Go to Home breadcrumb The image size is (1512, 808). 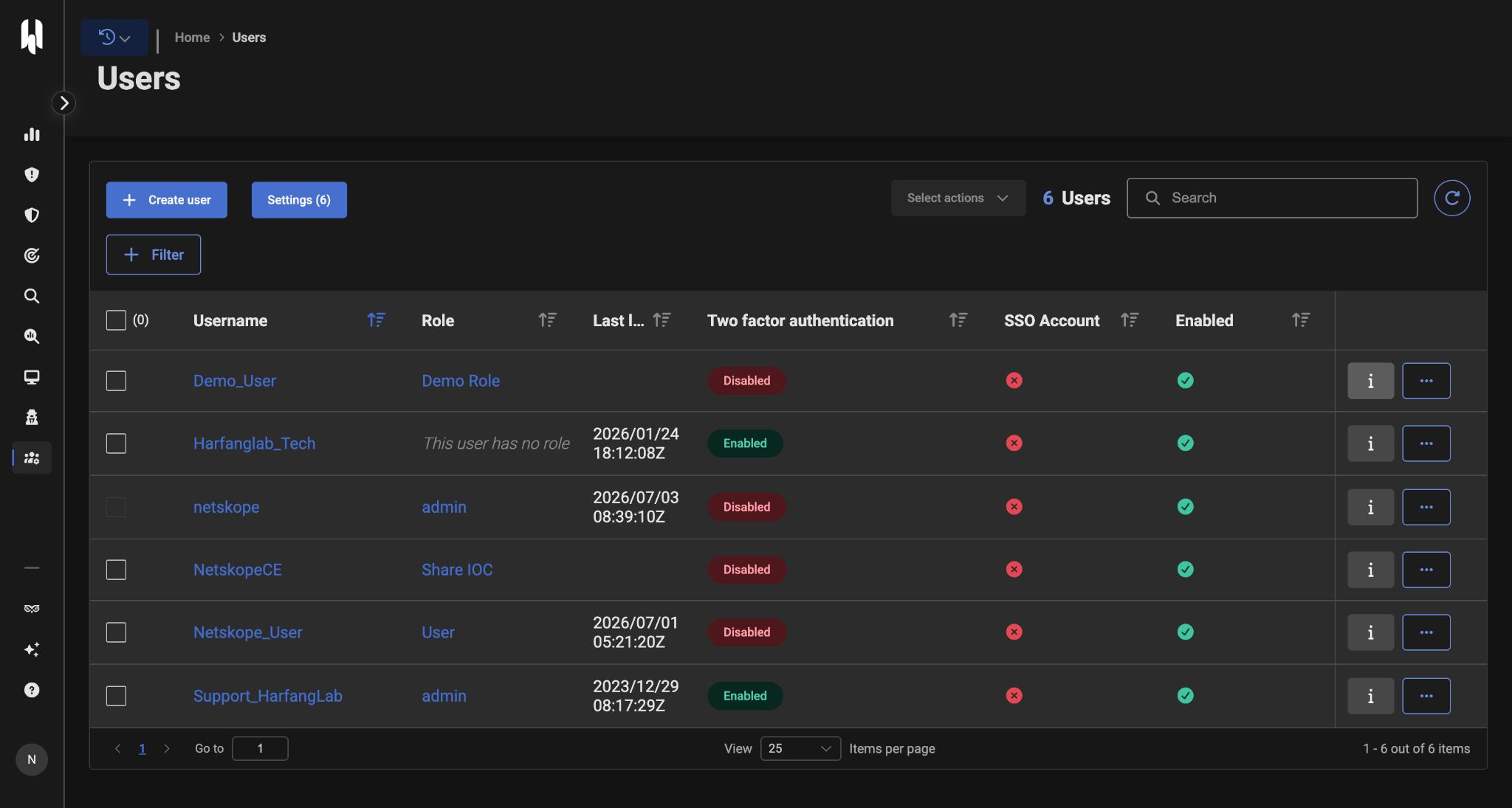192,38
